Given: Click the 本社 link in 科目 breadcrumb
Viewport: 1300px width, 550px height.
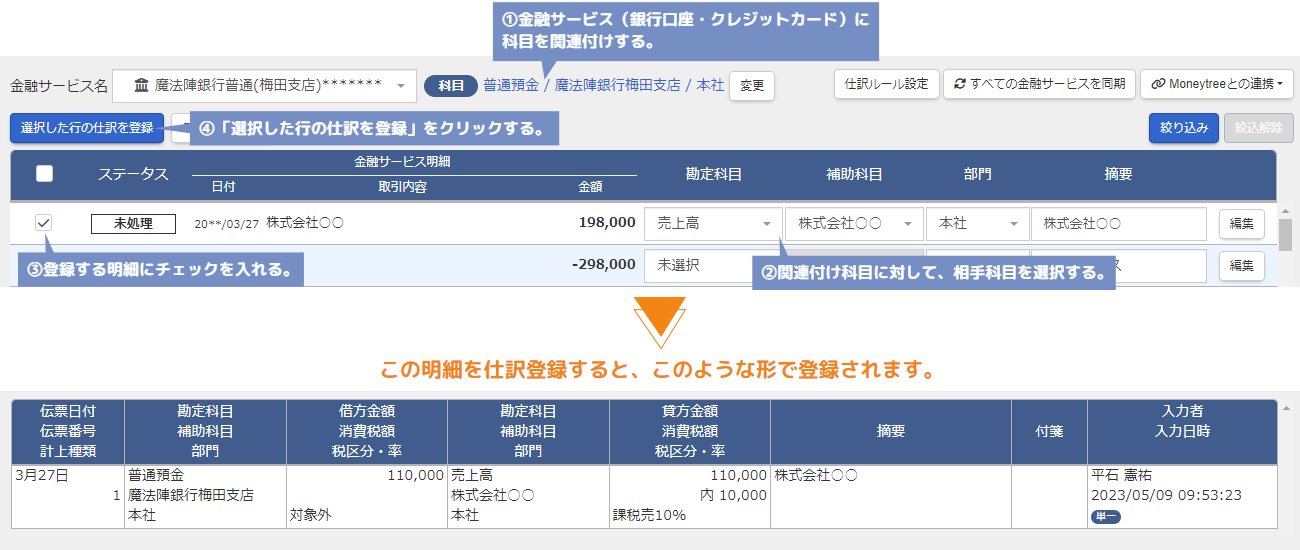Looking at the screenshot, I should (710, 86).
